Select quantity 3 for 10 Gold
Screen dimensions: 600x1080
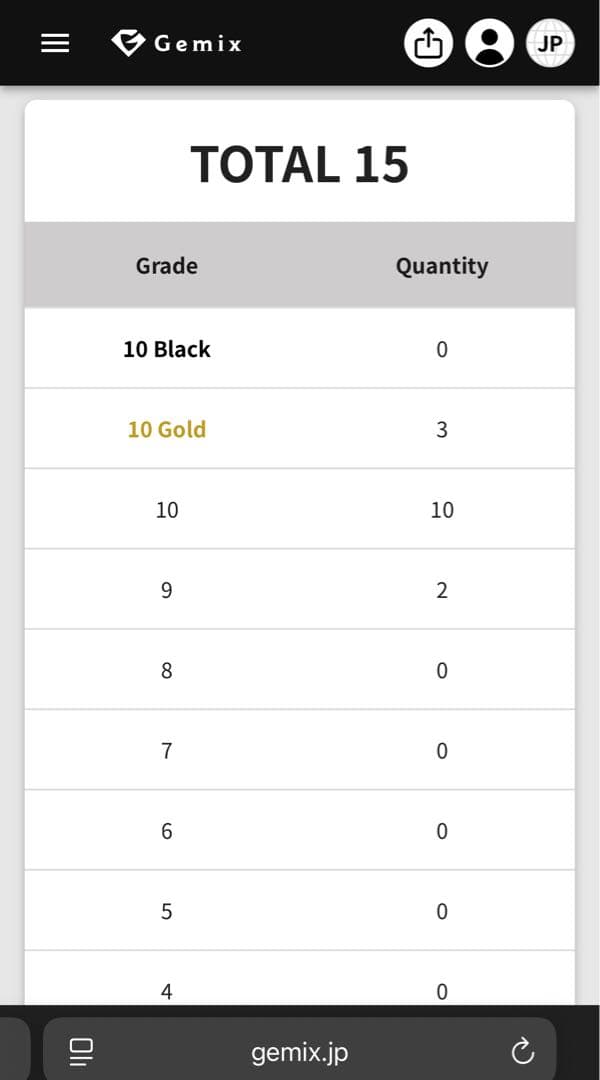(x=442, y=430)
